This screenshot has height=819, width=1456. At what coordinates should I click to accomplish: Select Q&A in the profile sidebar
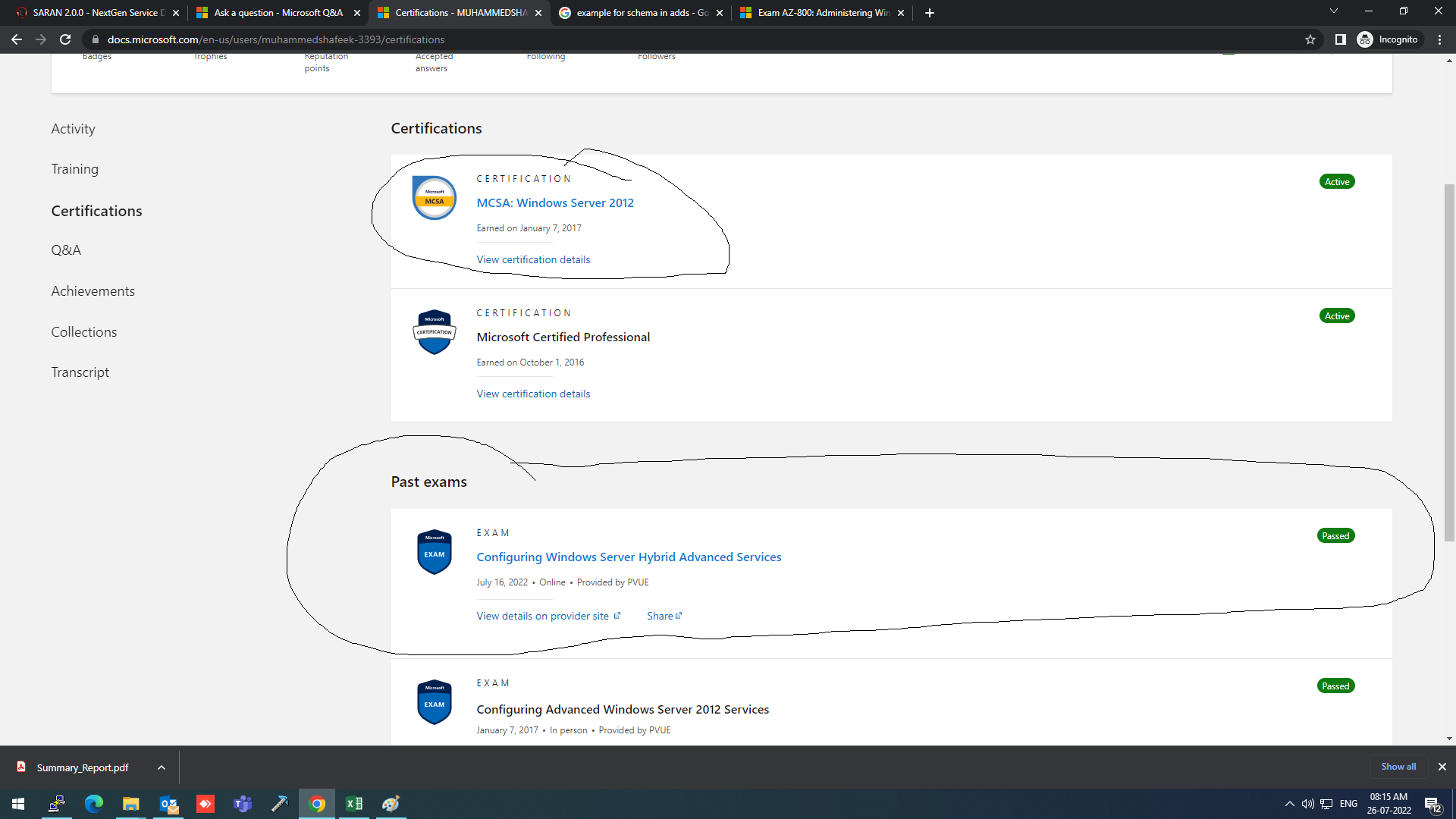coord(66,250)
